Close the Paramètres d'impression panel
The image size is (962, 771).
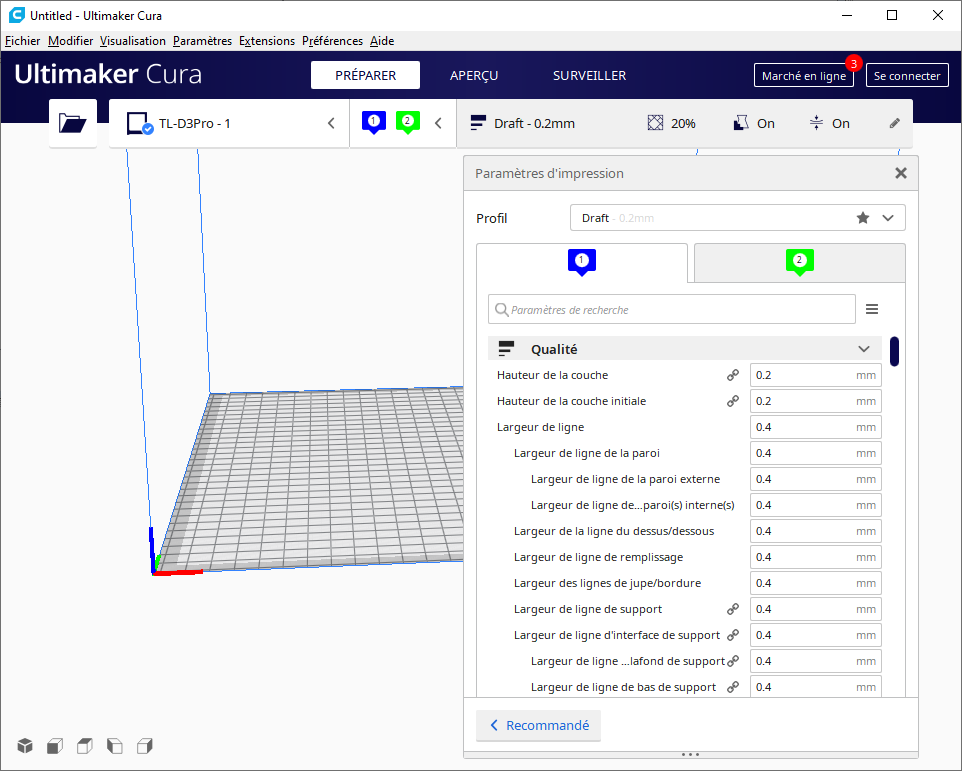901,173
